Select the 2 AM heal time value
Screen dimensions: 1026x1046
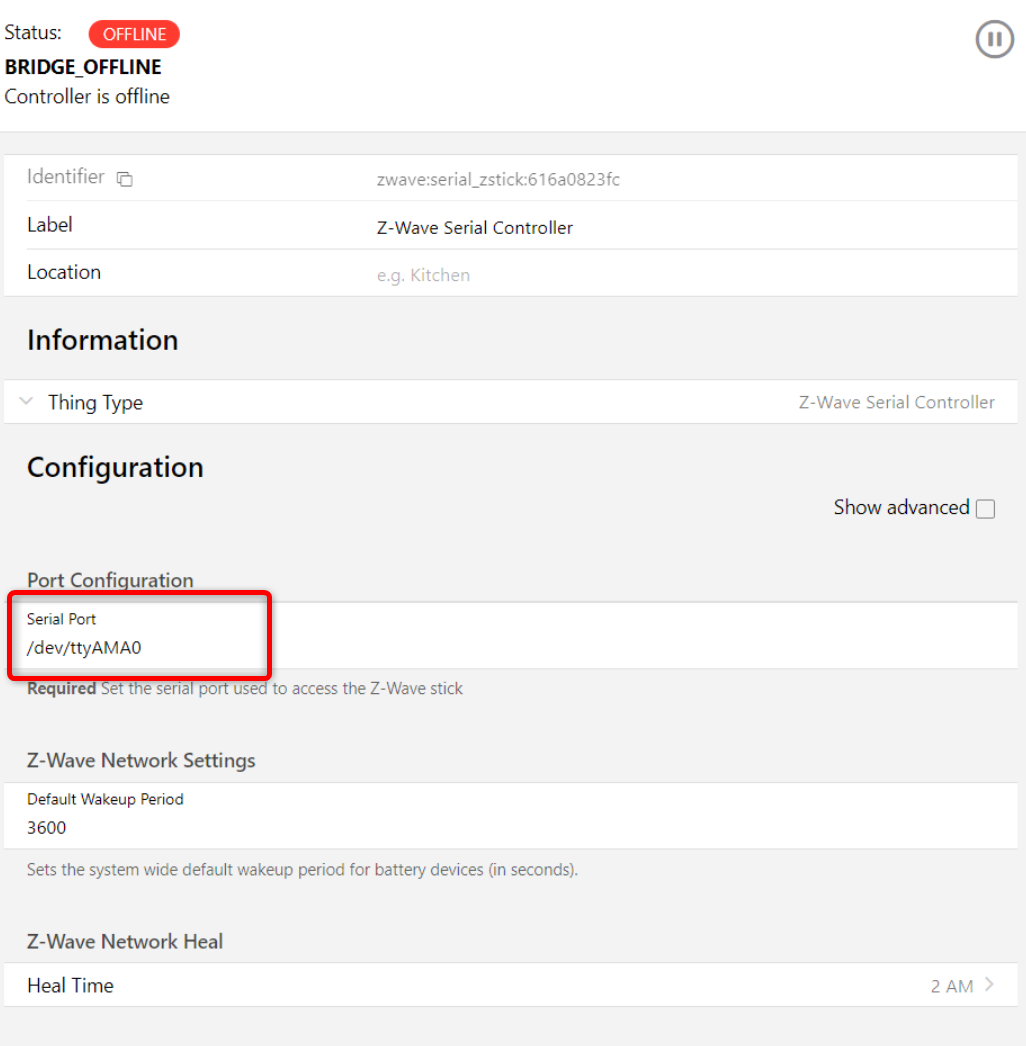(x=951, y=986)
